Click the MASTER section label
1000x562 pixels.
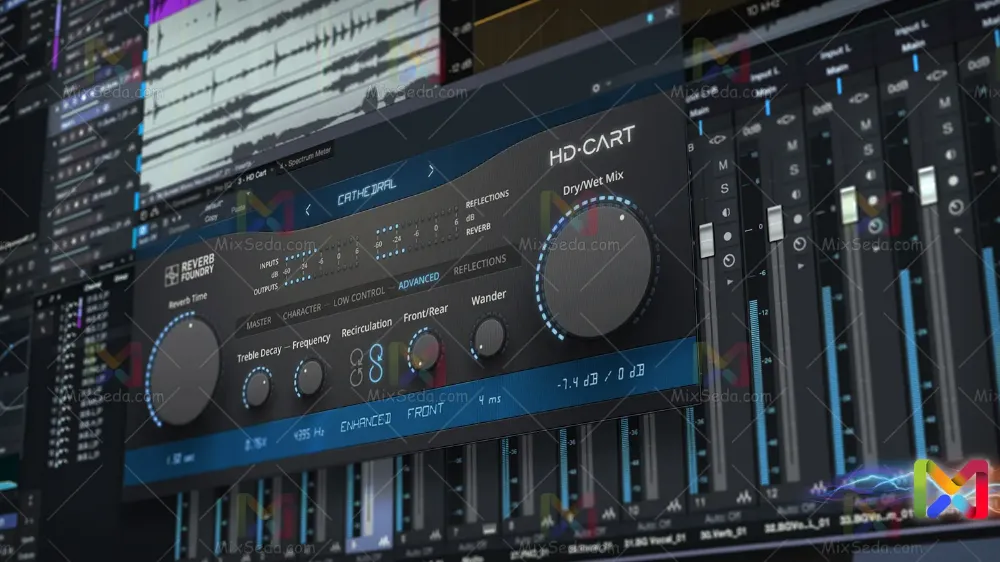point(258,322)
